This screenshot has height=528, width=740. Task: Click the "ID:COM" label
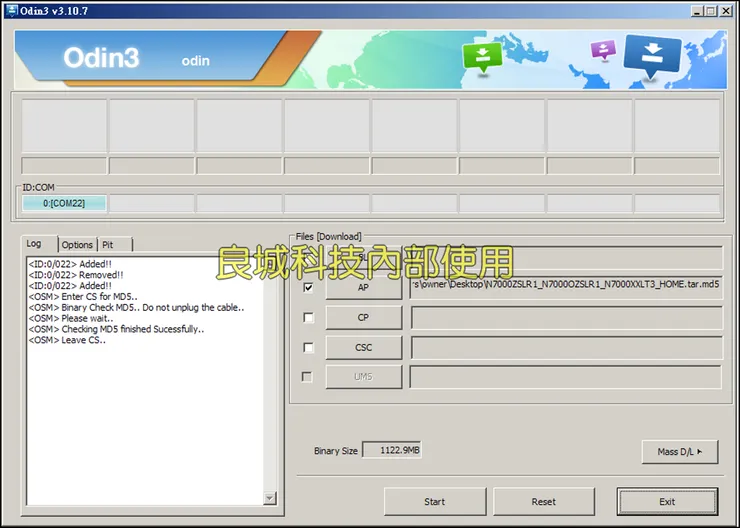click(38, 187)
